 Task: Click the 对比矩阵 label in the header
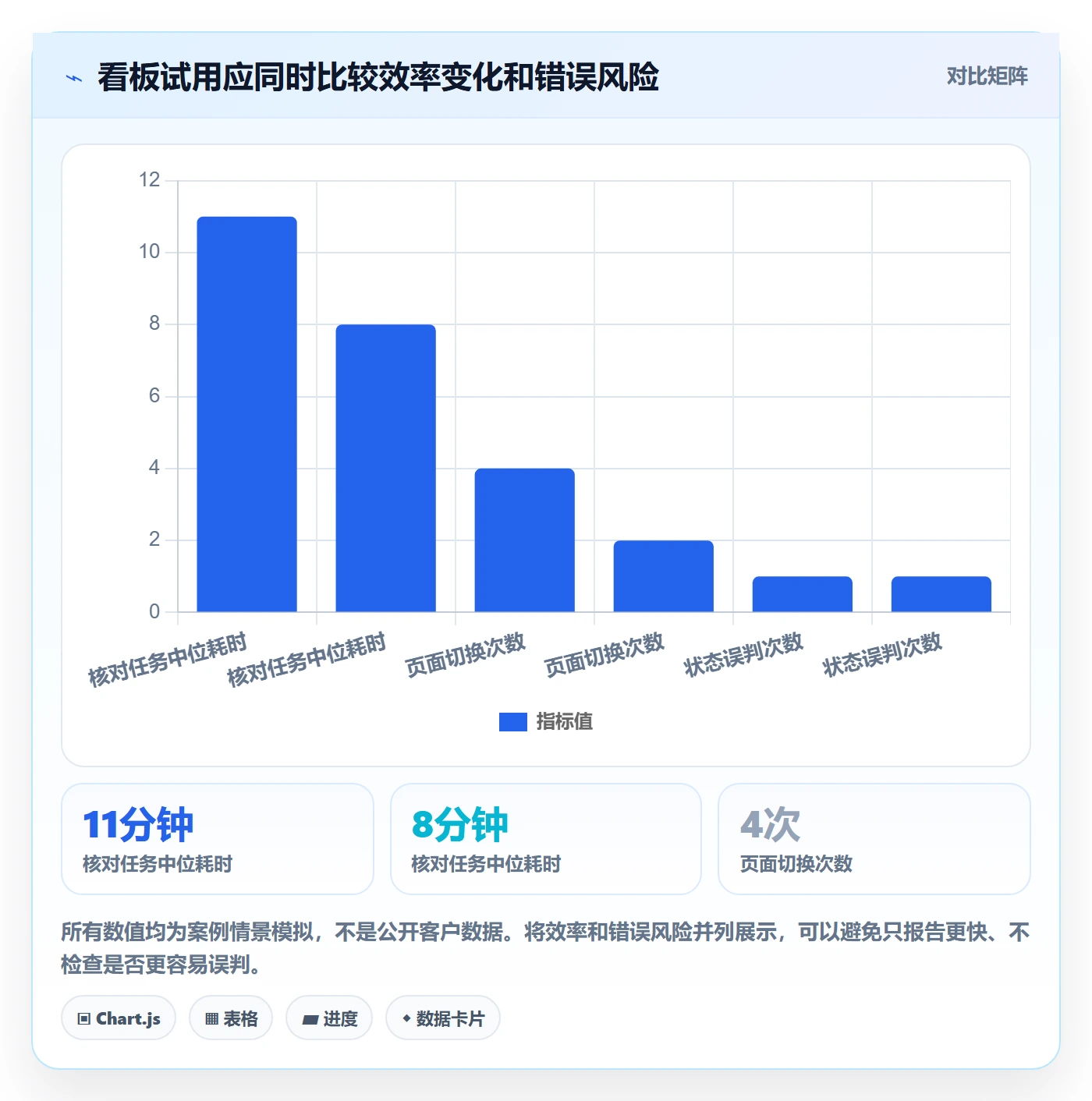coord(987,76)
